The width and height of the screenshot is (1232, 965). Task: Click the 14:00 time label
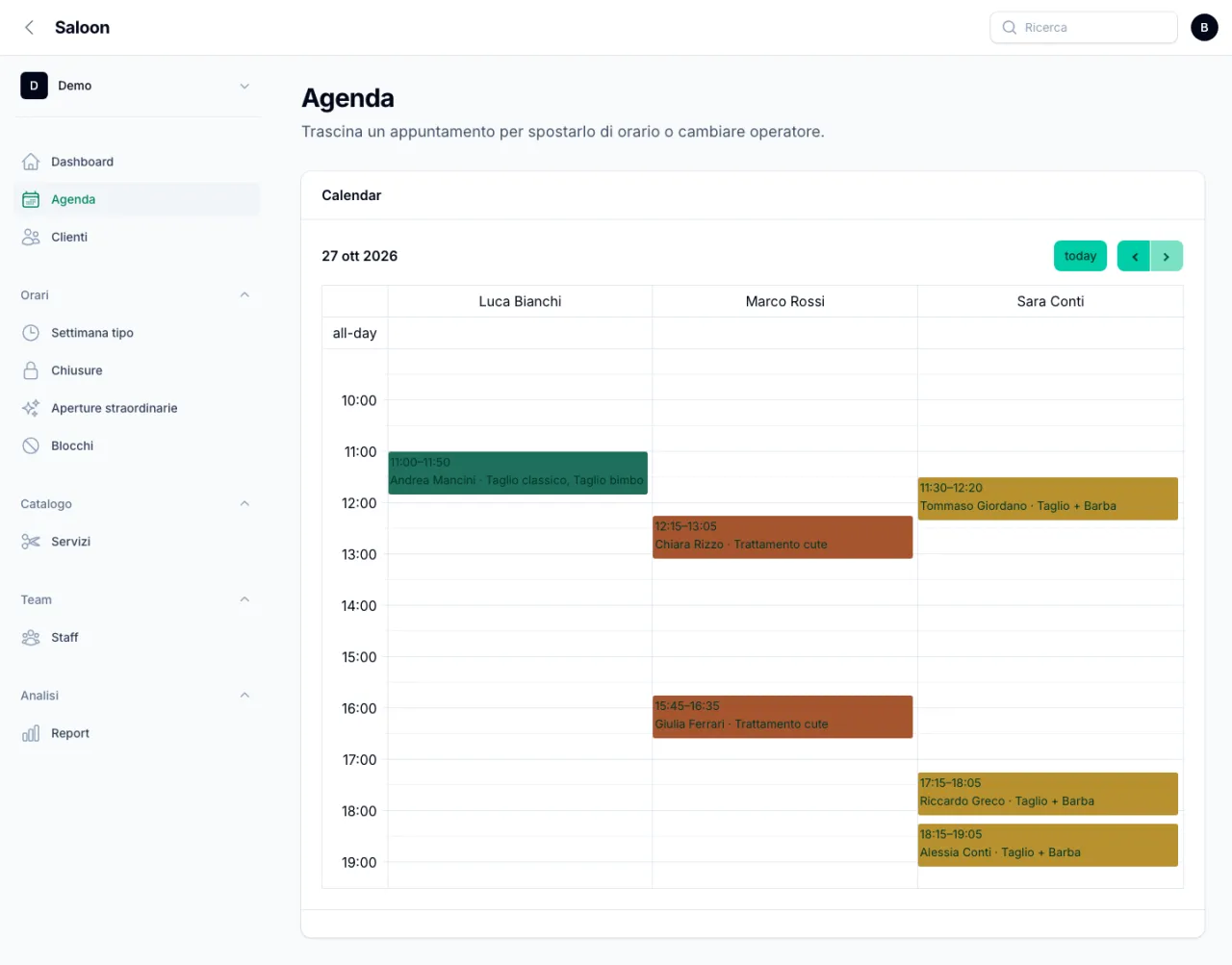pos(359,605)
